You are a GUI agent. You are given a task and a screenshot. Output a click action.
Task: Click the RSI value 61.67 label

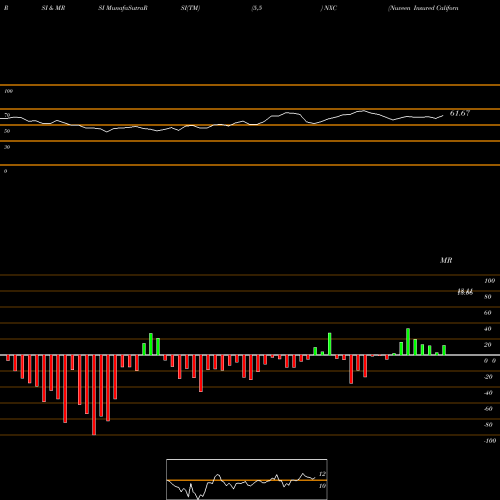pyautogui.click(x=460, y=113)
